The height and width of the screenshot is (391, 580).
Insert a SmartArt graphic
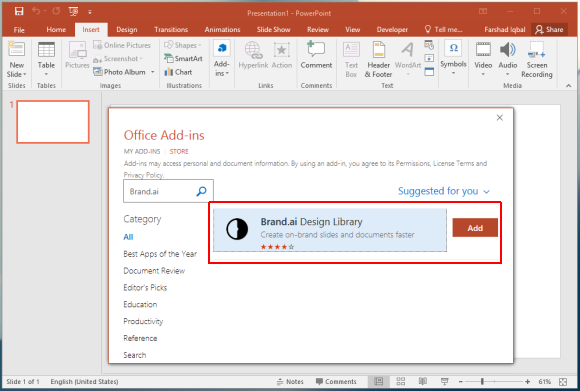click(x=183, y=58)
